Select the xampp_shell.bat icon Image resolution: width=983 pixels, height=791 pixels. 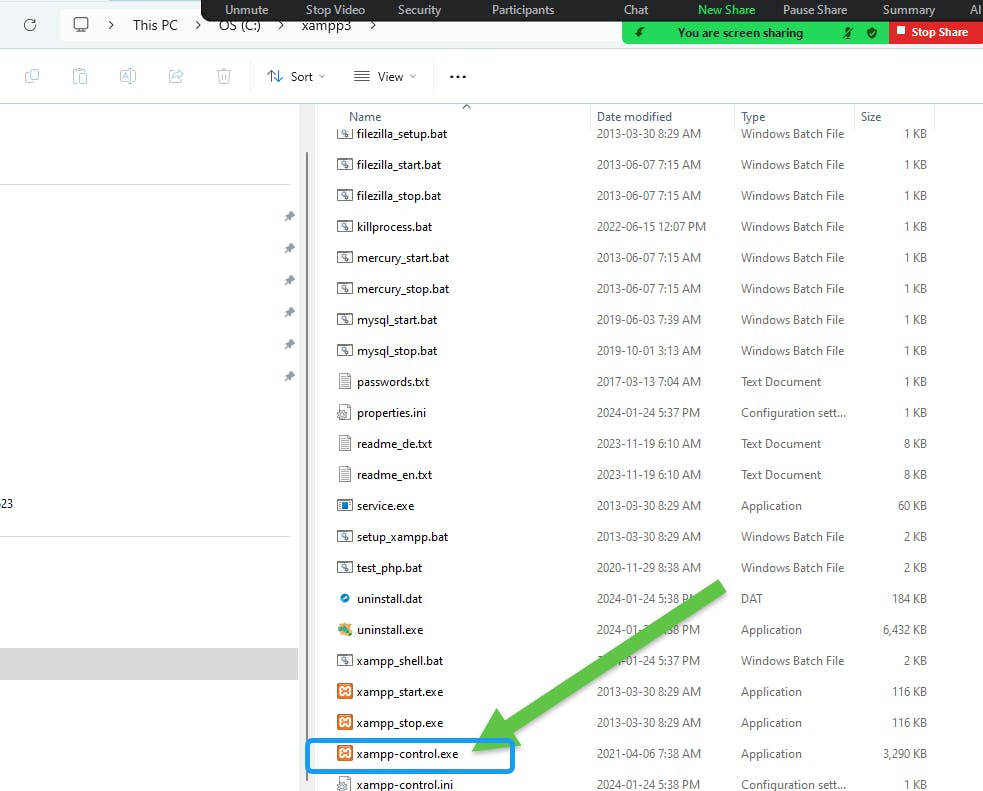coord(345,660)
